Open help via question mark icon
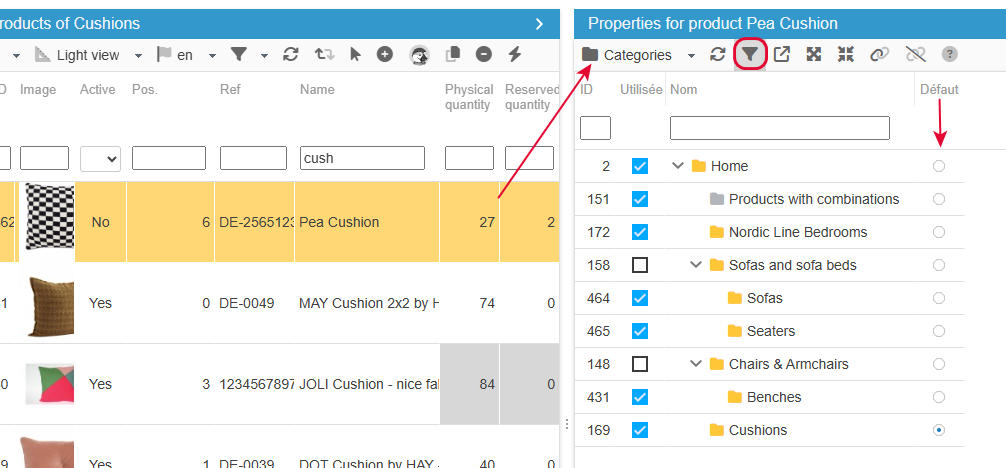Image resolution: width=1006 pixels, height=468 pixels. [x=950, y=55]
